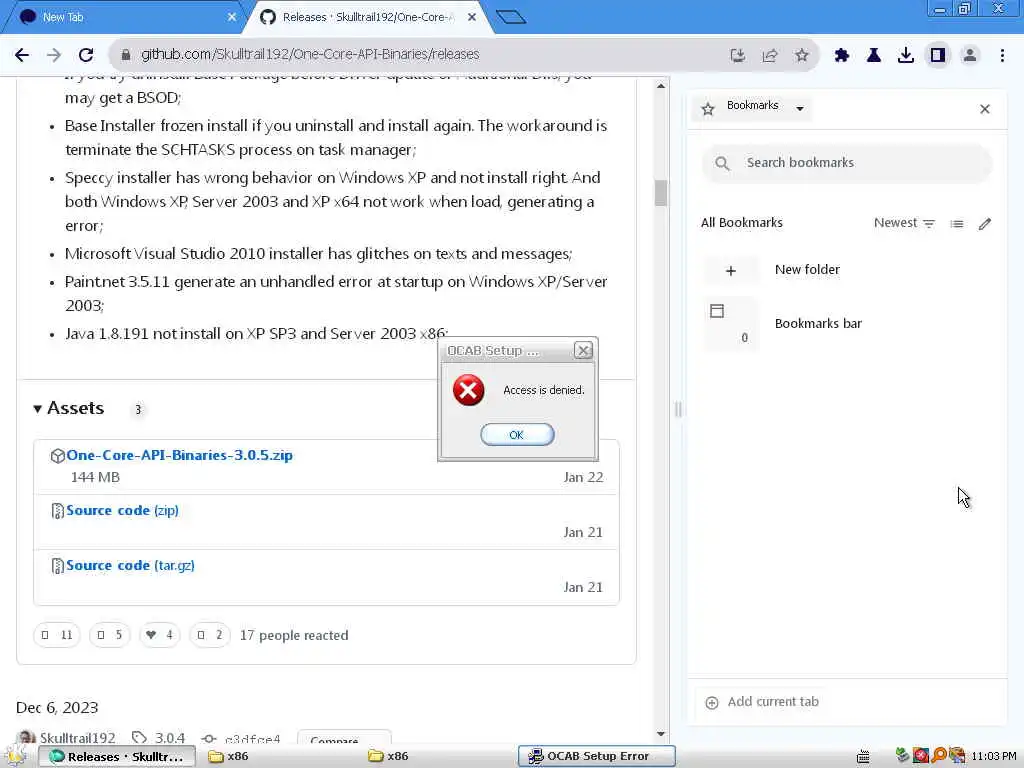Click the file icon beside Source code (tar.gz)

[x=57, y=566]
